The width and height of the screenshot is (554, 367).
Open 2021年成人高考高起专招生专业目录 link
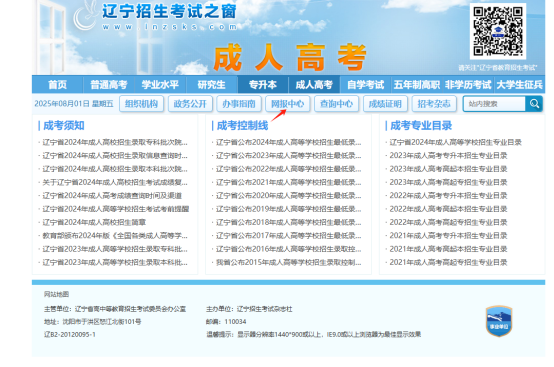click(448, 262)
